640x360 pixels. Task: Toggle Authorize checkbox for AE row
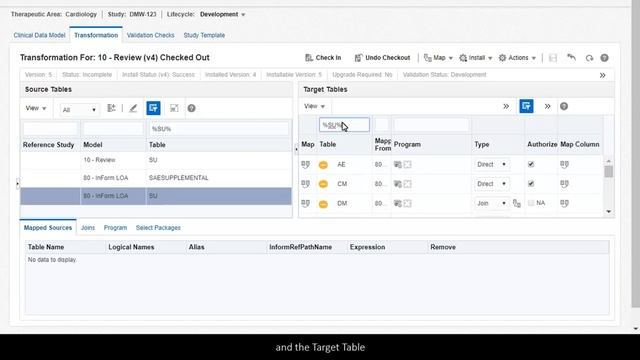point(531,164)
